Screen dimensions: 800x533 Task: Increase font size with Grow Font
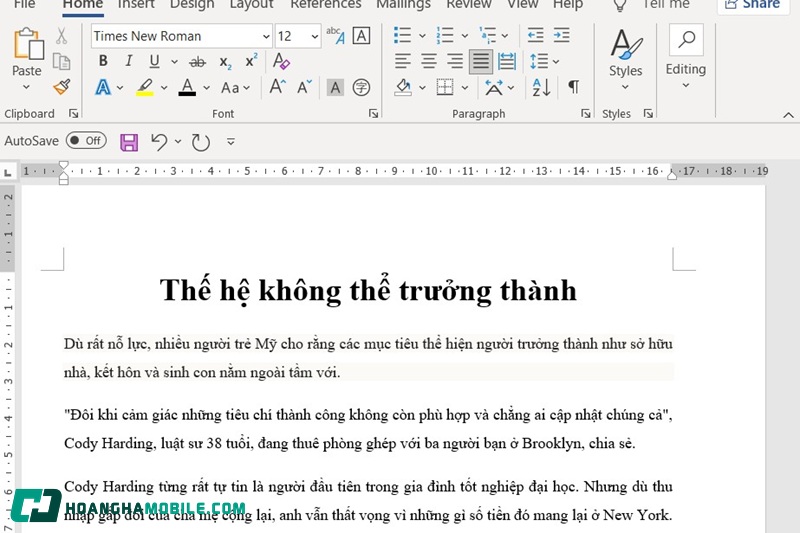point(277,87)
